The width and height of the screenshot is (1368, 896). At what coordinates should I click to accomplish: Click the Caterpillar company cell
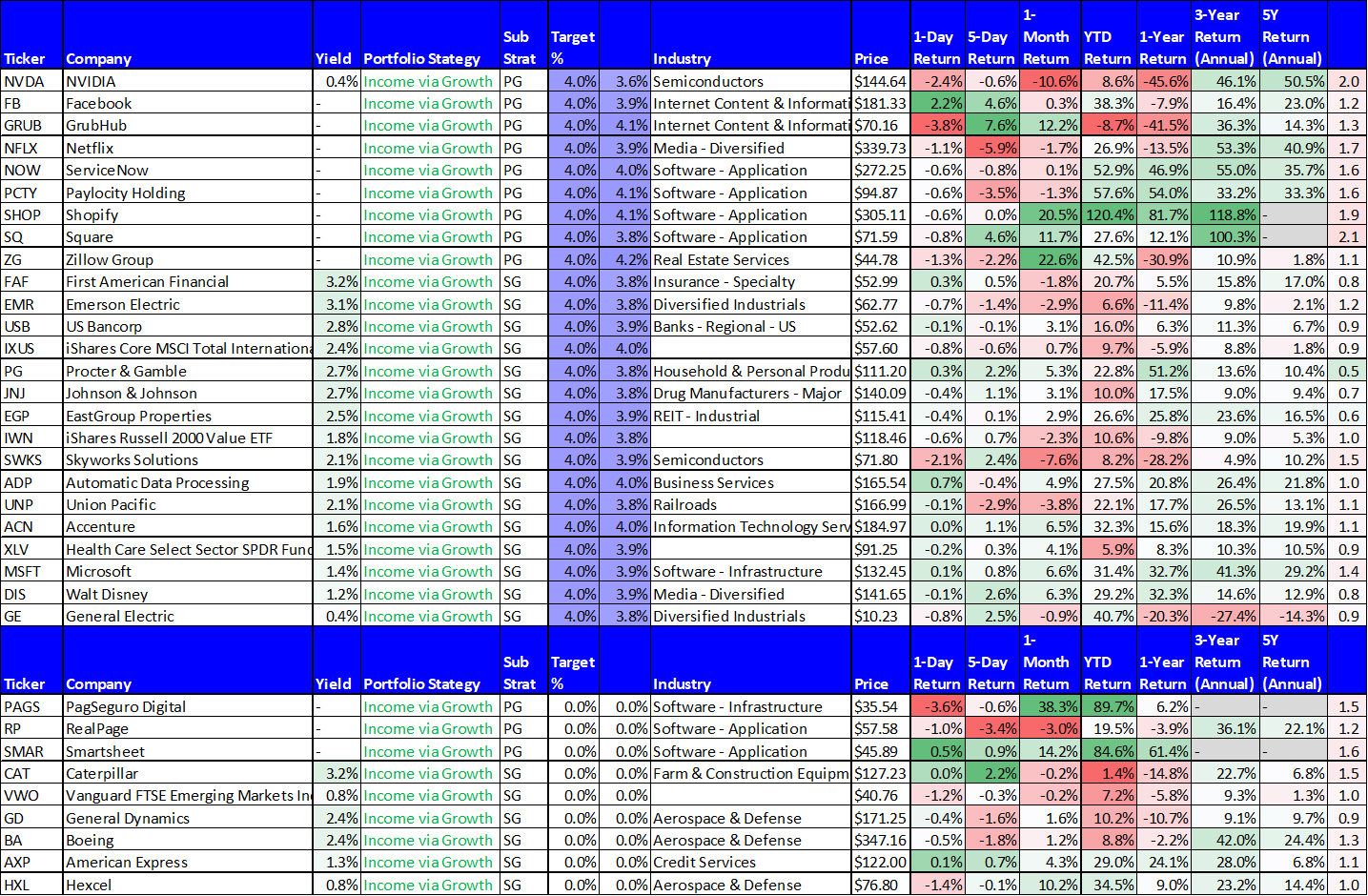pos(188,773)
